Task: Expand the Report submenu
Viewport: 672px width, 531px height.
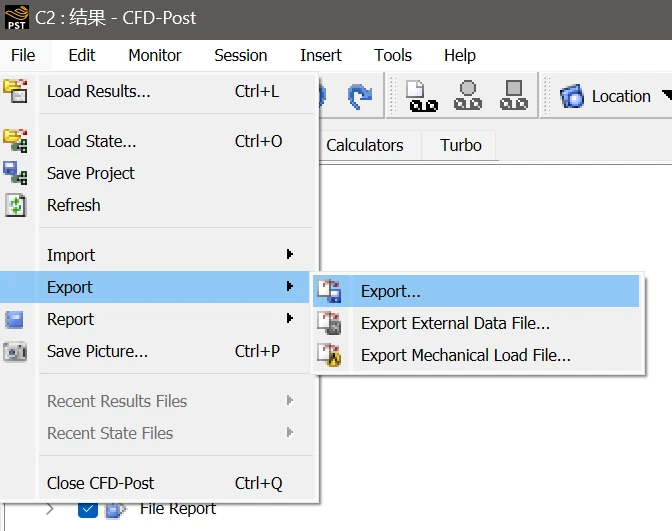Action: coord(167,319)
